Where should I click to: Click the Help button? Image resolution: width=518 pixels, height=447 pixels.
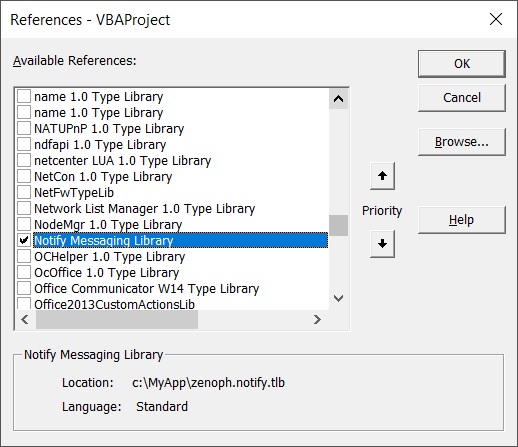462,220
